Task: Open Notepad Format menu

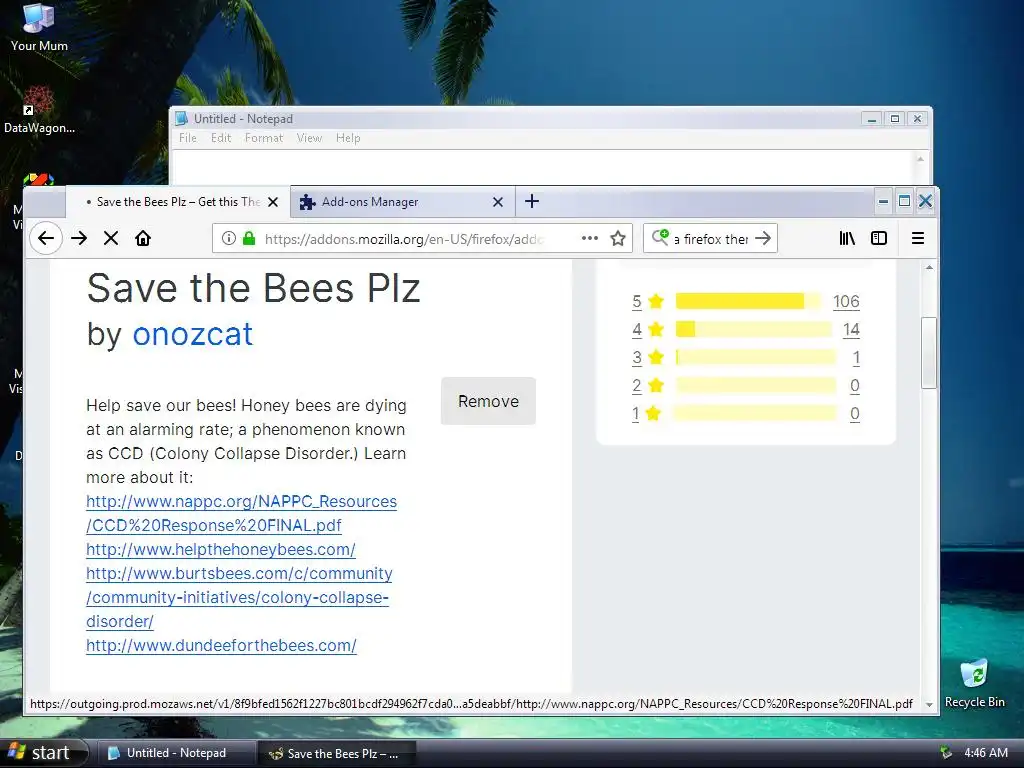Action: click(264, 138)
